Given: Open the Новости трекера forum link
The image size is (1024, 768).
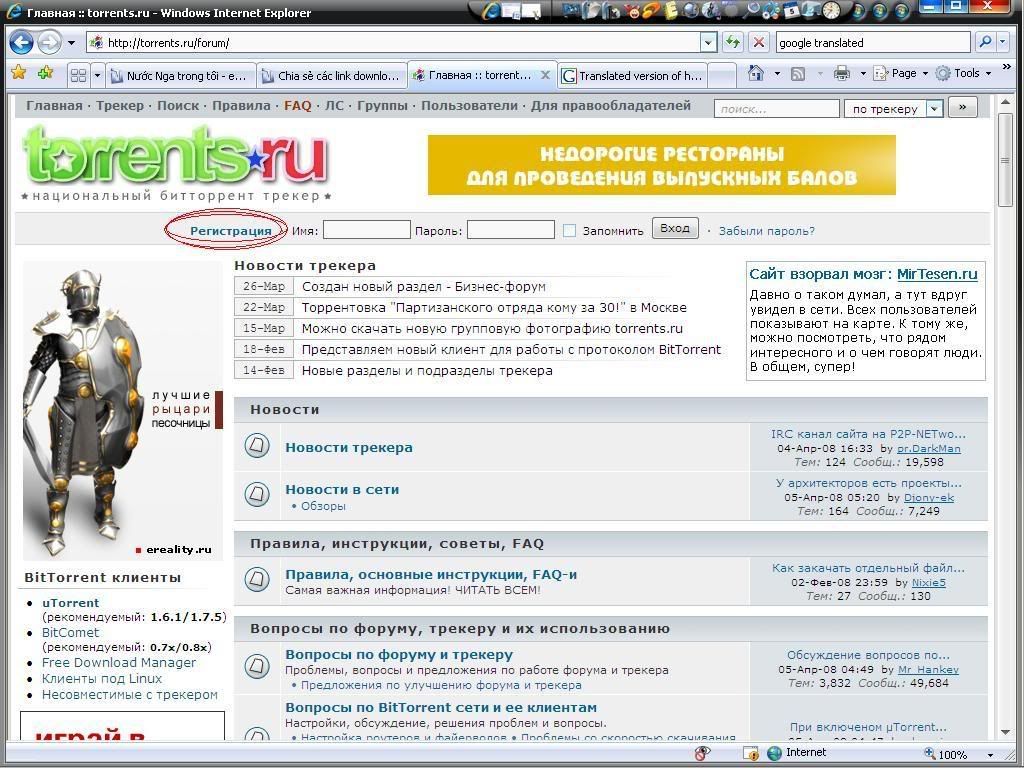Looking at the screenshot, I should [x=348, y=447].
